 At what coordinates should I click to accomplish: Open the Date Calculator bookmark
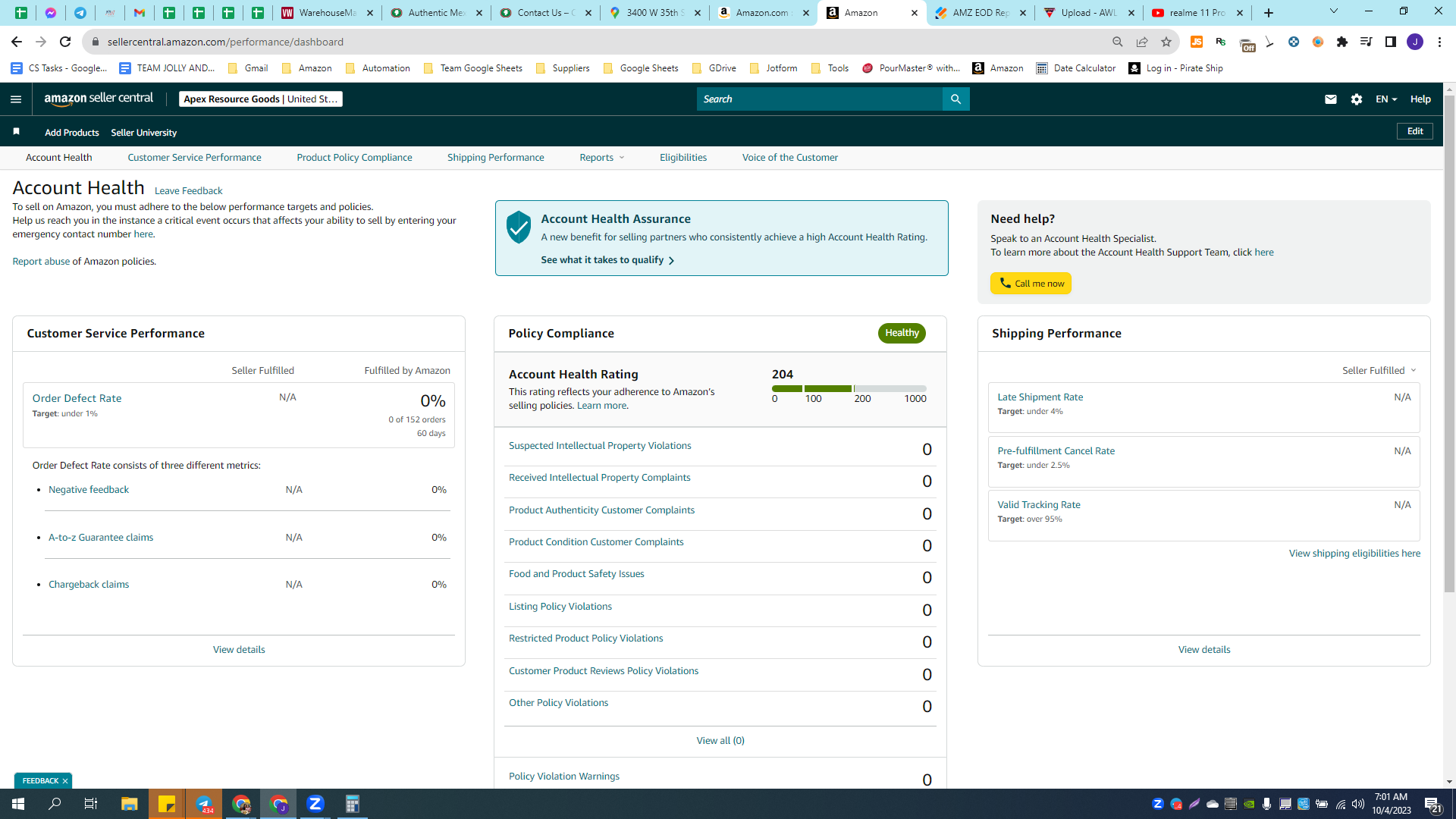(x=1076, y=68)
